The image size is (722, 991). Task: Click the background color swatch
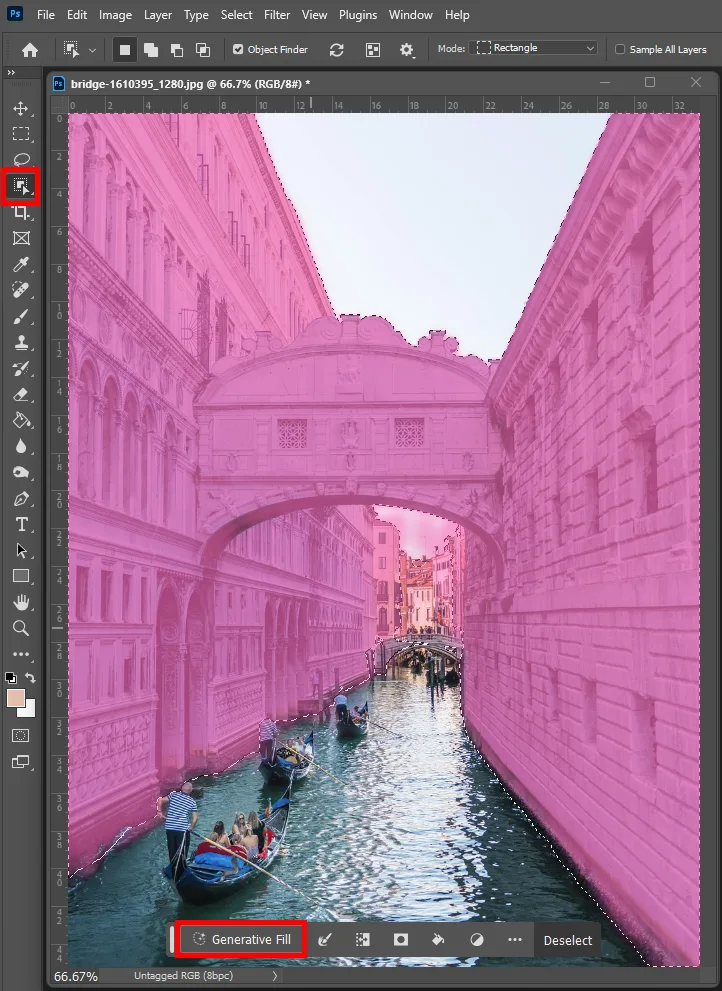pos(30,711)
